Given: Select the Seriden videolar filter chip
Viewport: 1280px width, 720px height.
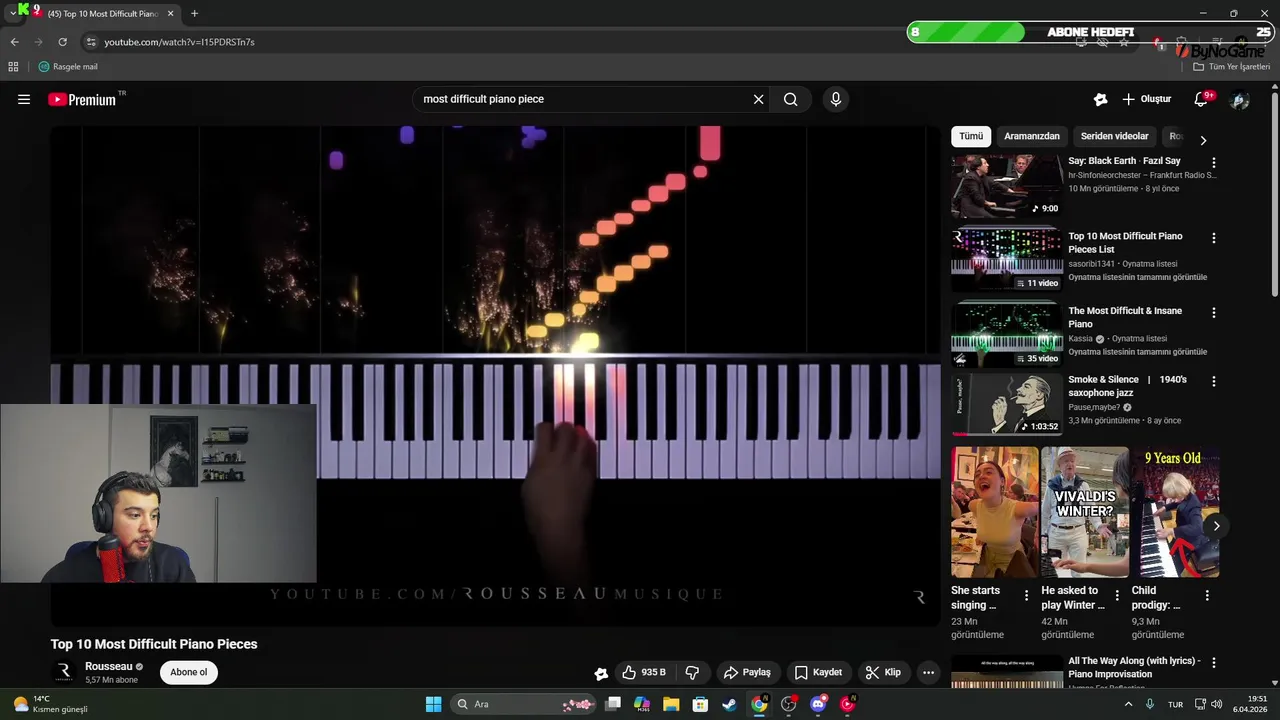Looking at the screenshot, I should [x=1114, y=136].
